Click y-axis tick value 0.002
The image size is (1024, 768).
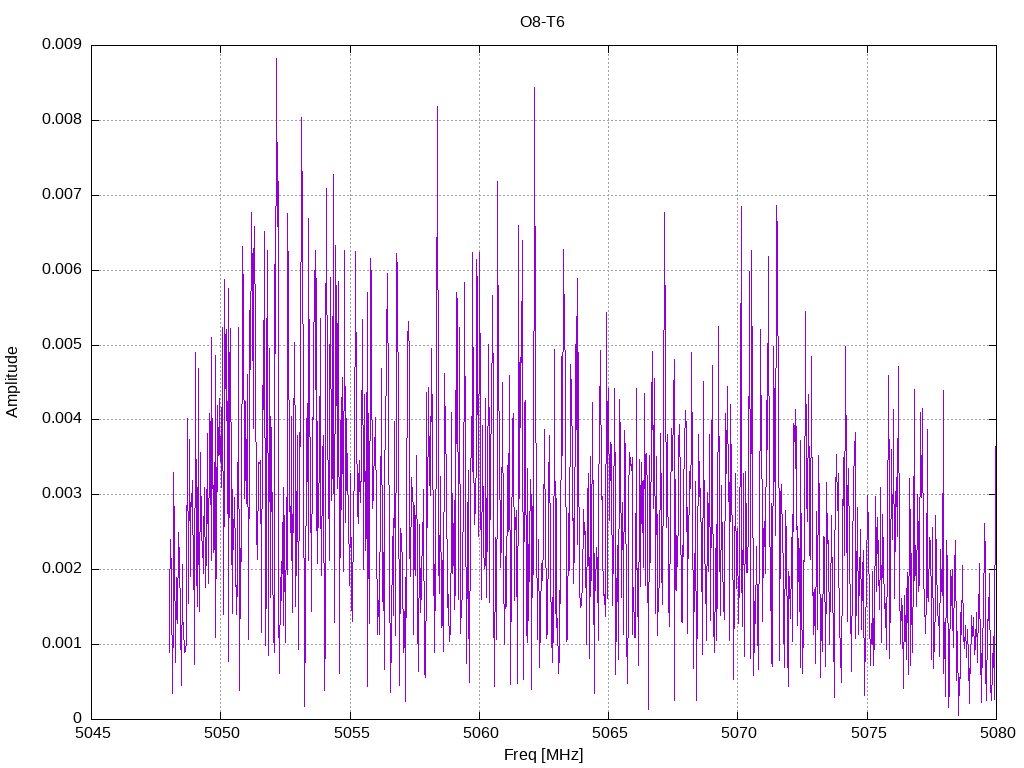pyautogui.click(x=62, y=569)
